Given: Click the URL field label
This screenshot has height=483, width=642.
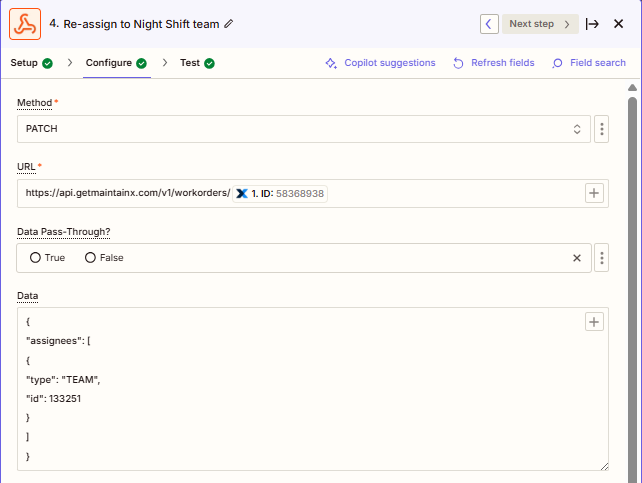Looking at the screenshot, I should [x=26, y=167].
